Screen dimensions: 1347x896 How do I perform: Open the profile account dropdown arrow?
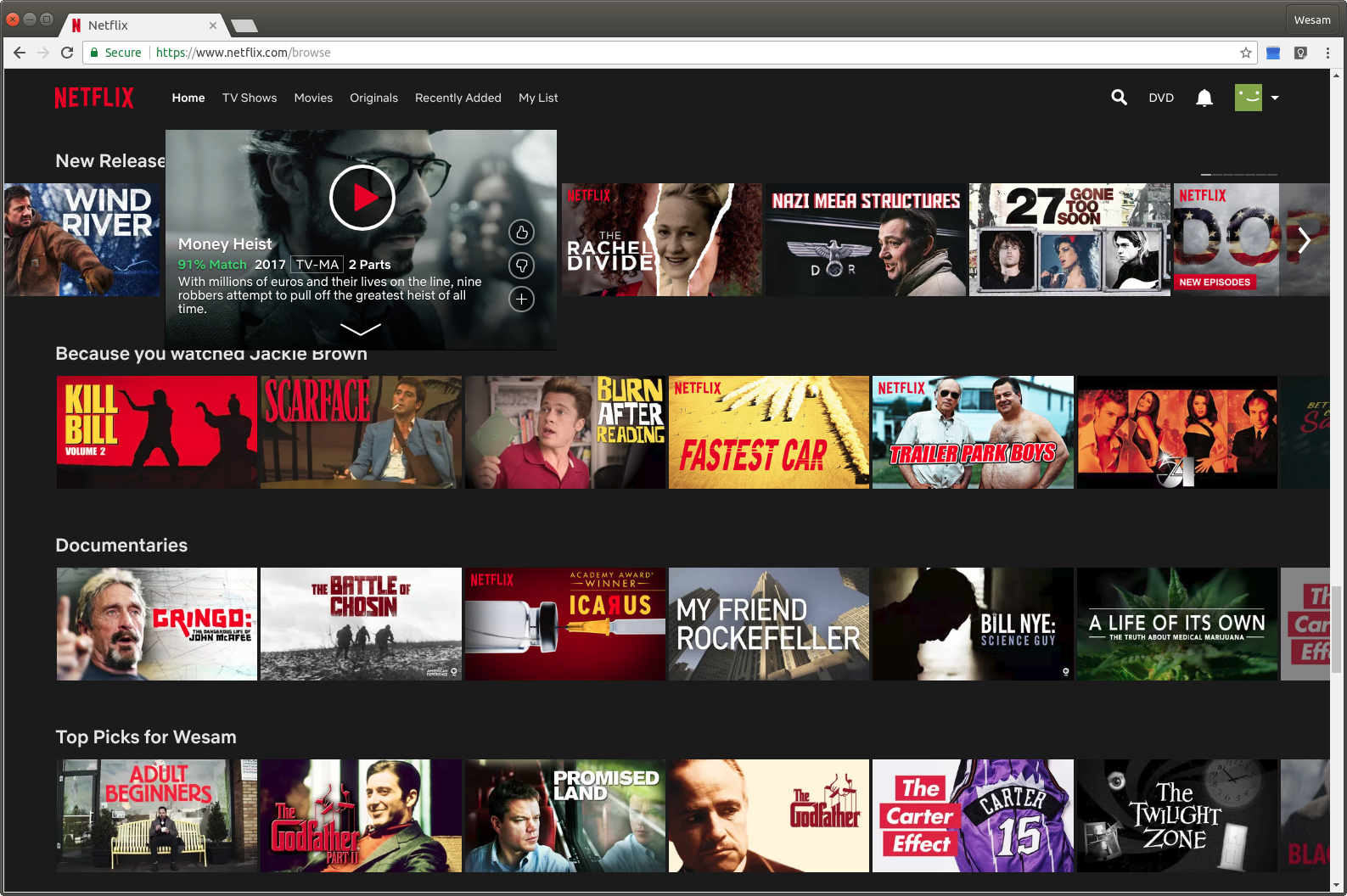[1274, 98]
